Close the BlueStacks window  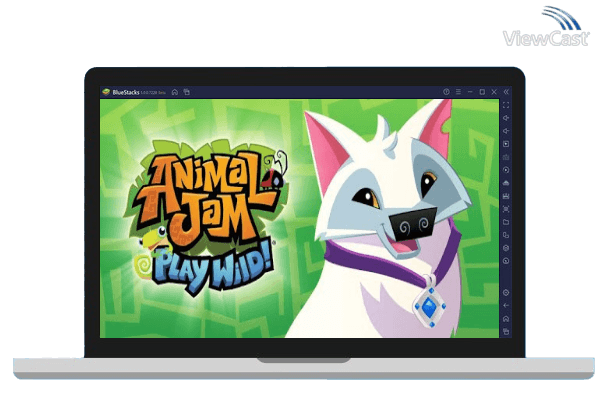click(x=494, y=92)
